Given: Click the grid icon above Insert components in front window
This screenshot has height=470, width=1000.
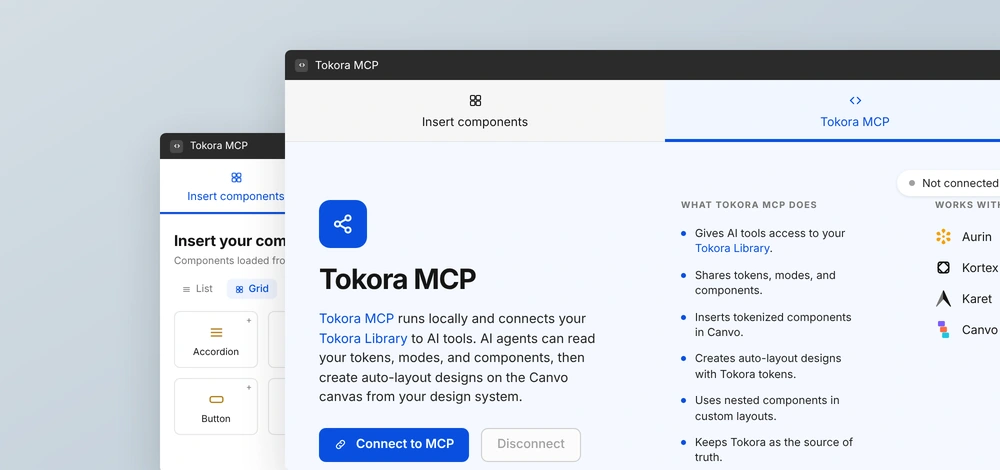Looking at the screenshot, I should (x=475, y=100).
